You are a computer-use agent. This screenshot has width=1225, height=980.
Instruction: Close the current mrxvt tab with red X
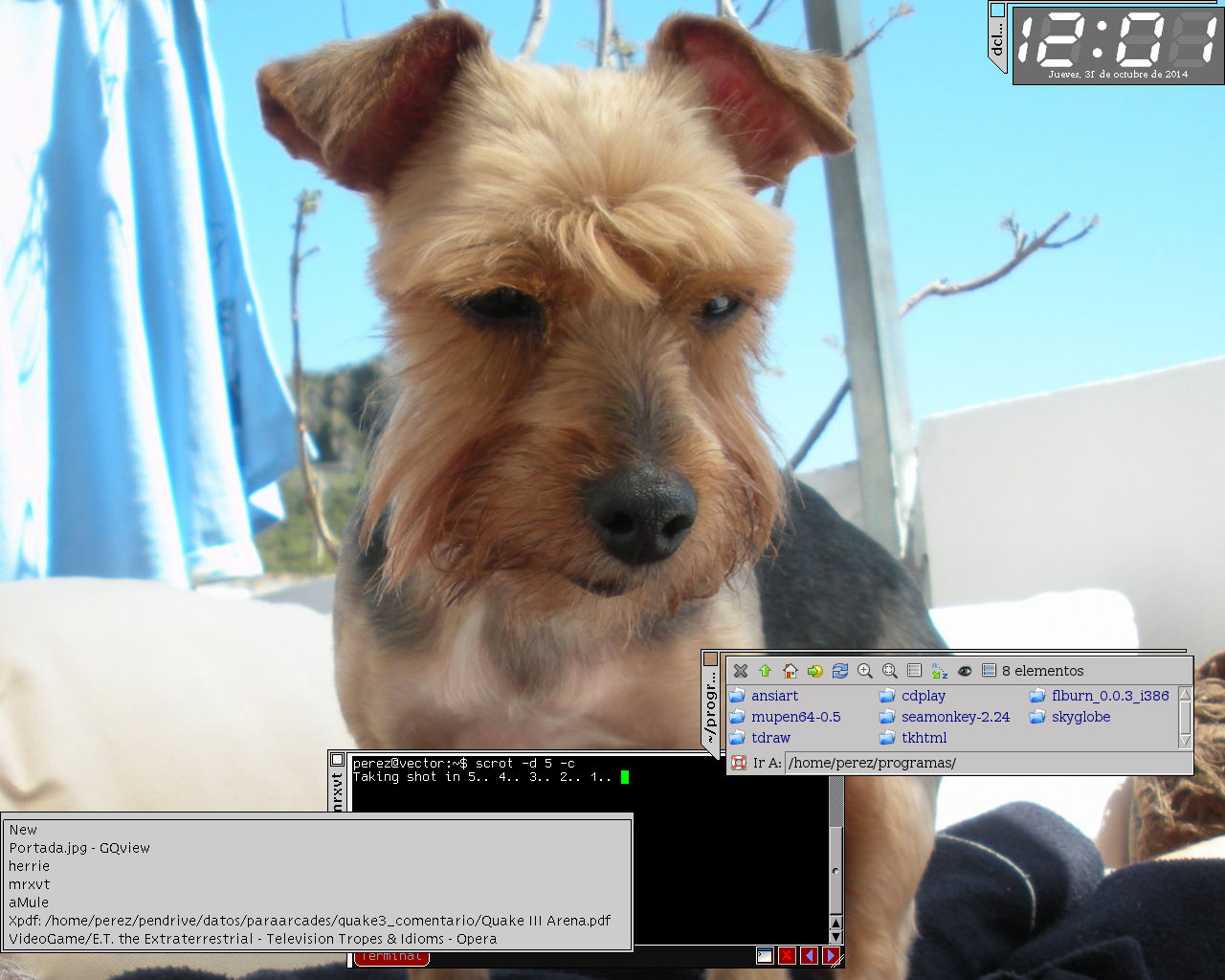[787, 955]
